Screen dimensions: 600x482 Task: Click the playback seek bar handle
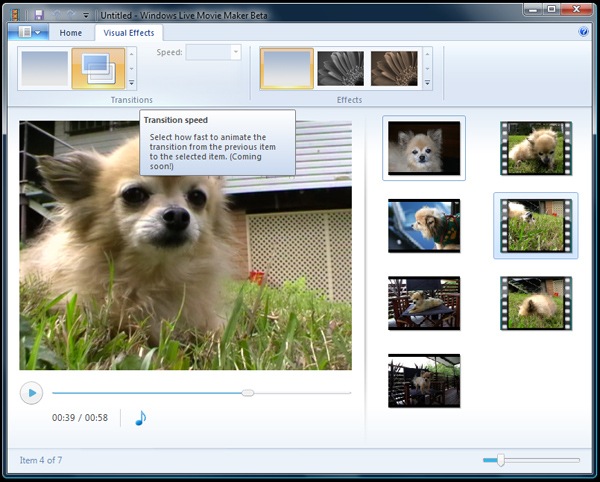(248, 393)
